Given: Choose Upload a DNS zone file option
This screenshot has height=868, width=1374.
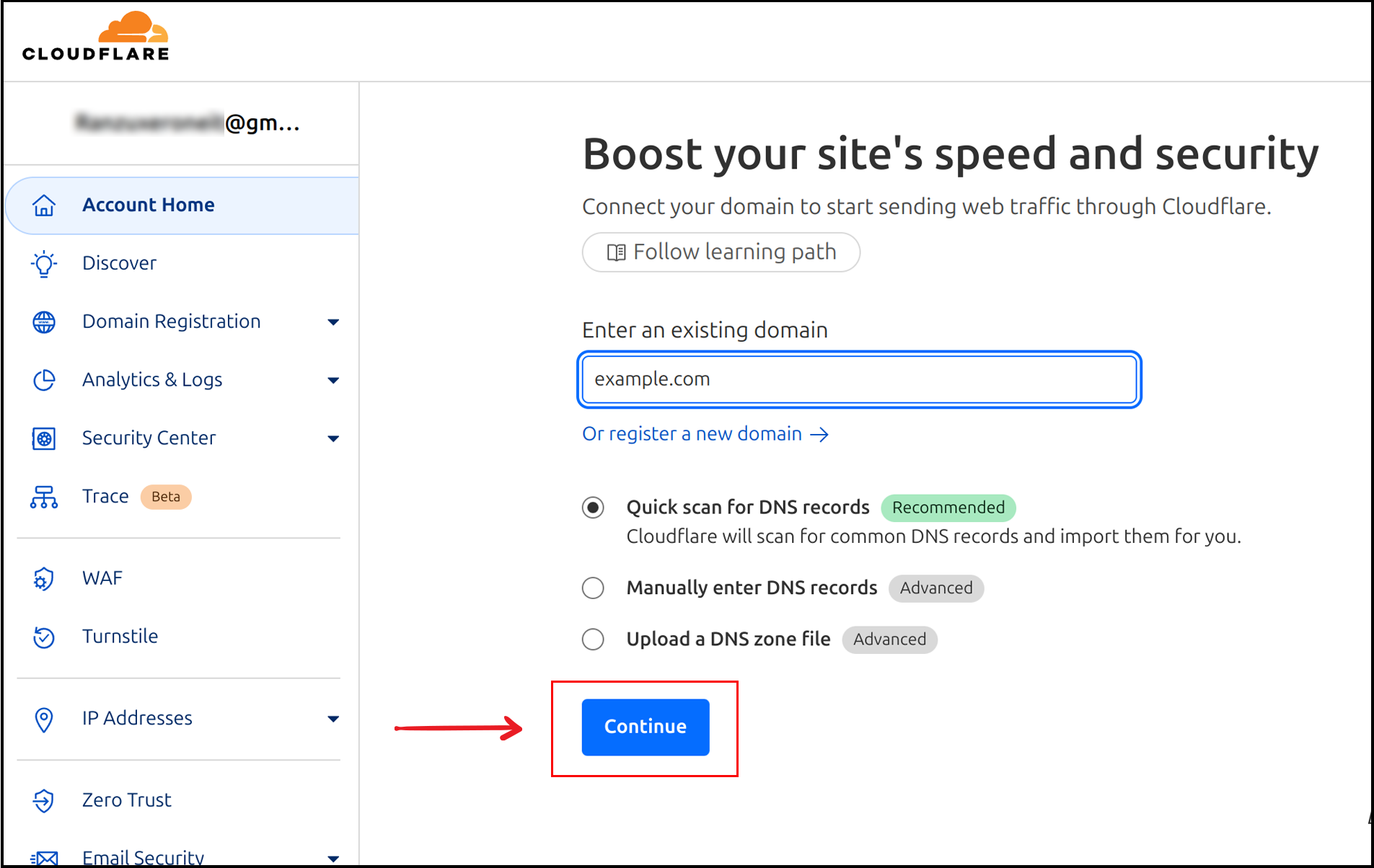Looking at the screenshot, I should point(593,639).
